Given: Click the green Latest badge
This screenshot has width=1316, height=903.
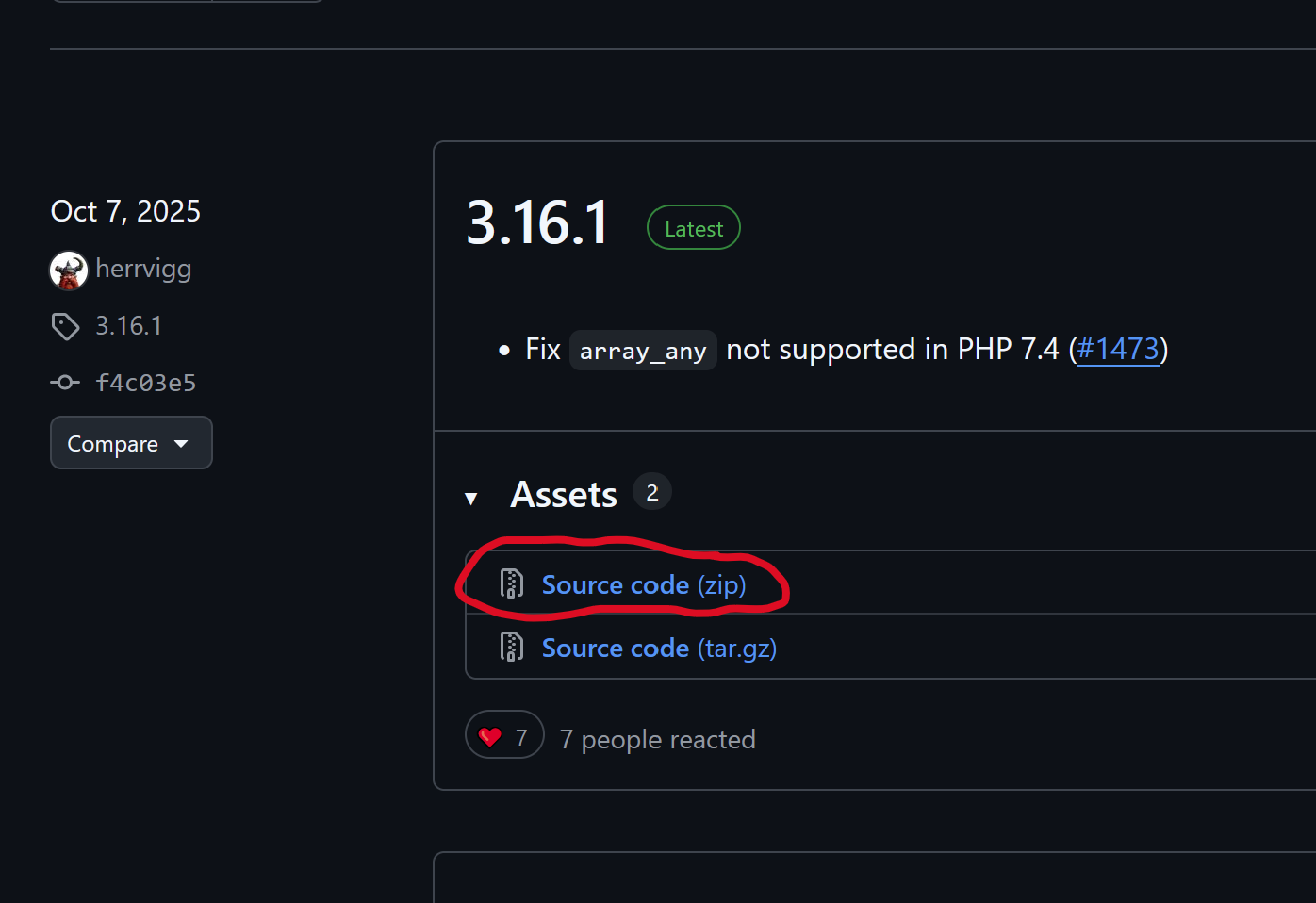Looking at the screenshot, I should tap(694, 228).
